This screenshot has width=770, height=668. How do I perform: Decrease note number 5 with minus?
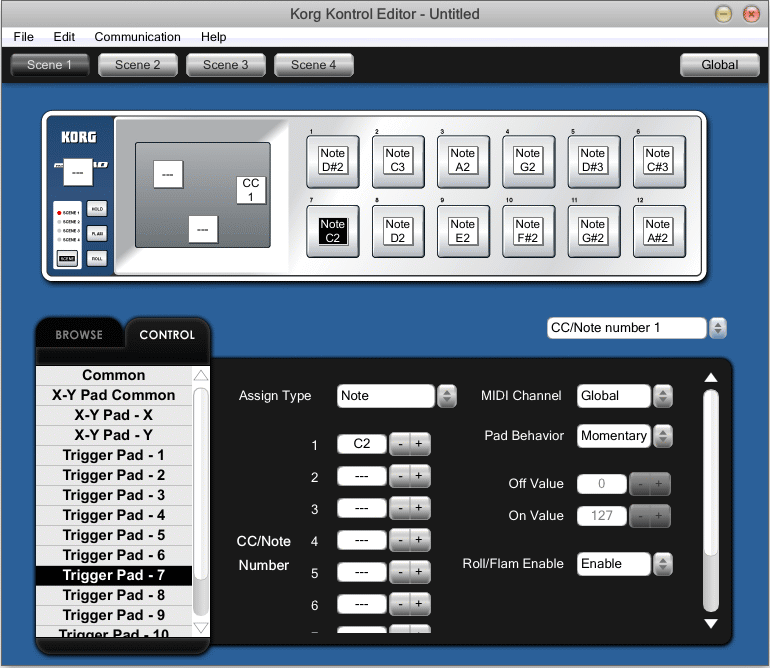(400, 572)
